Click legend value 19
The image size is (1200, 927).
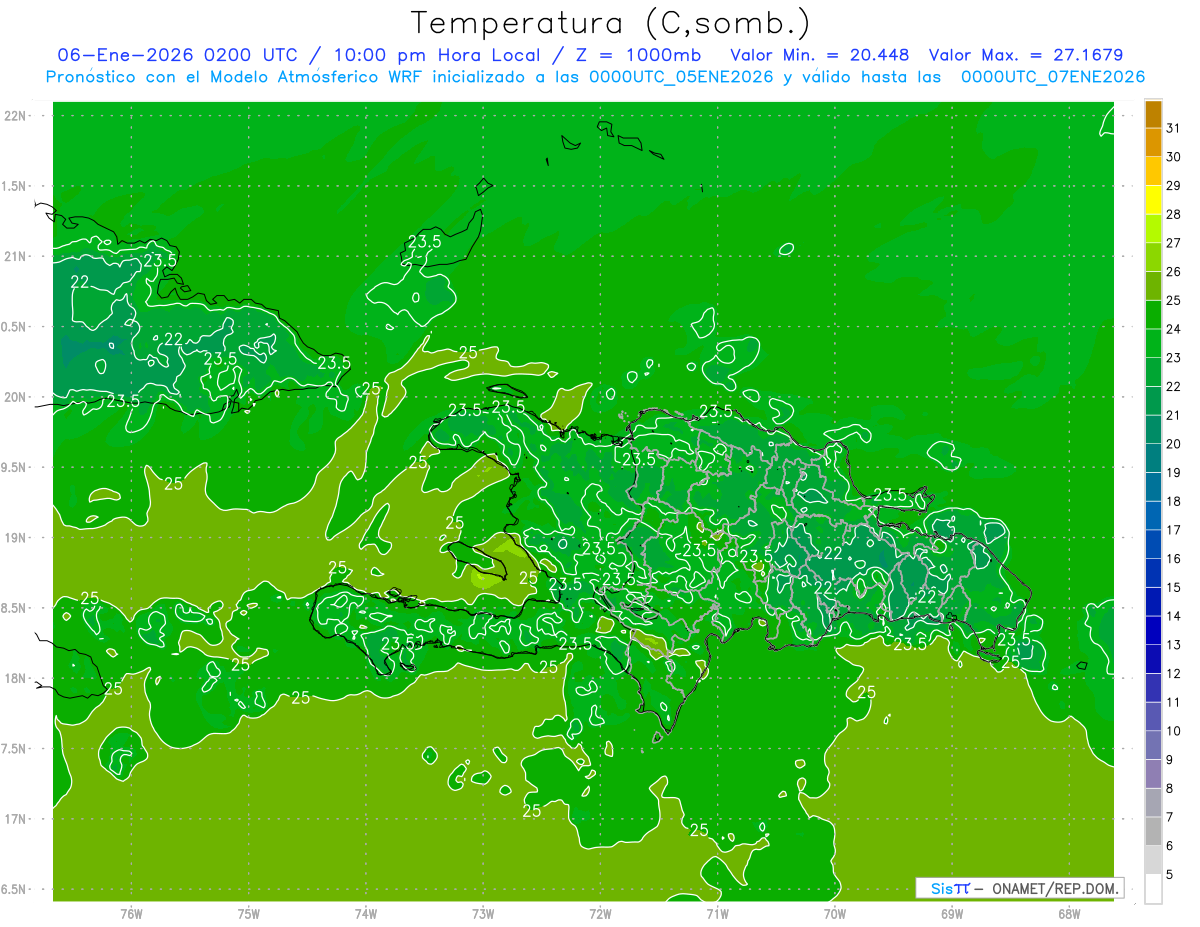(1173, 473)
